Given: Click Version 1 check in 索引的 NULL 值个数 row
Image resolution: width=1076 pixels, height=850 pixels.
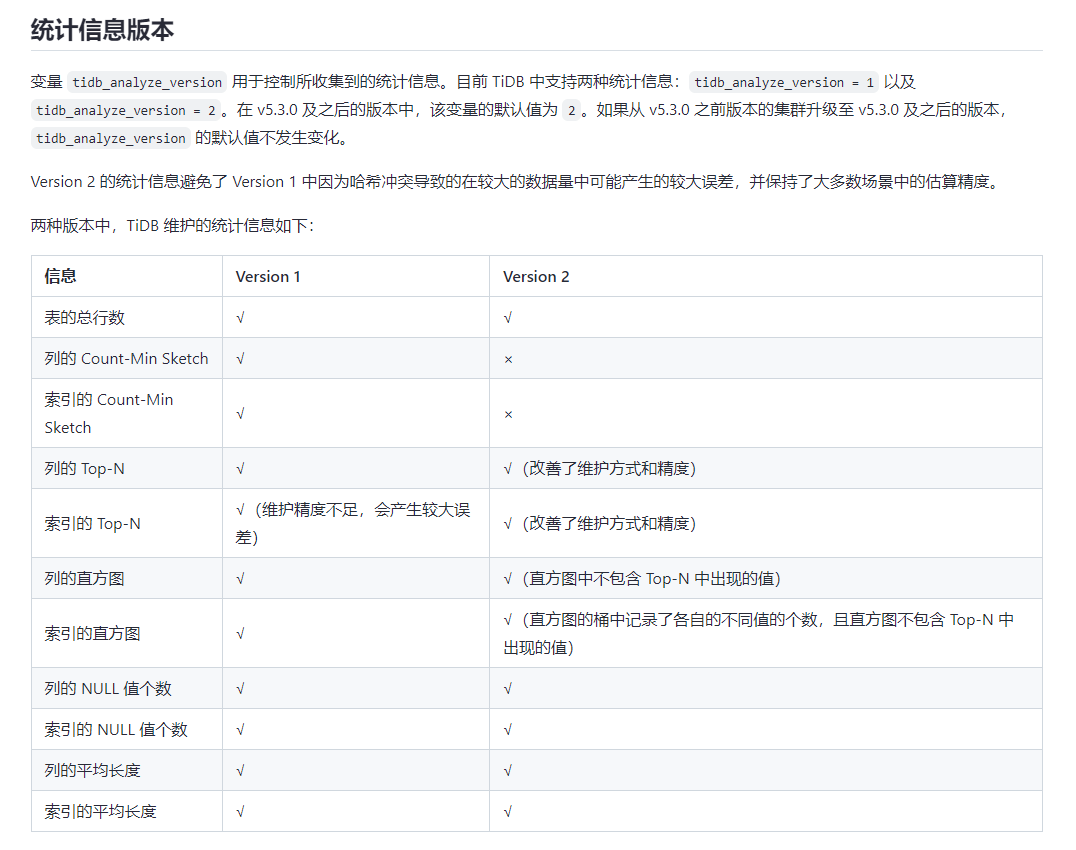Looking at the screenshot, I should (x=240, y=729).
